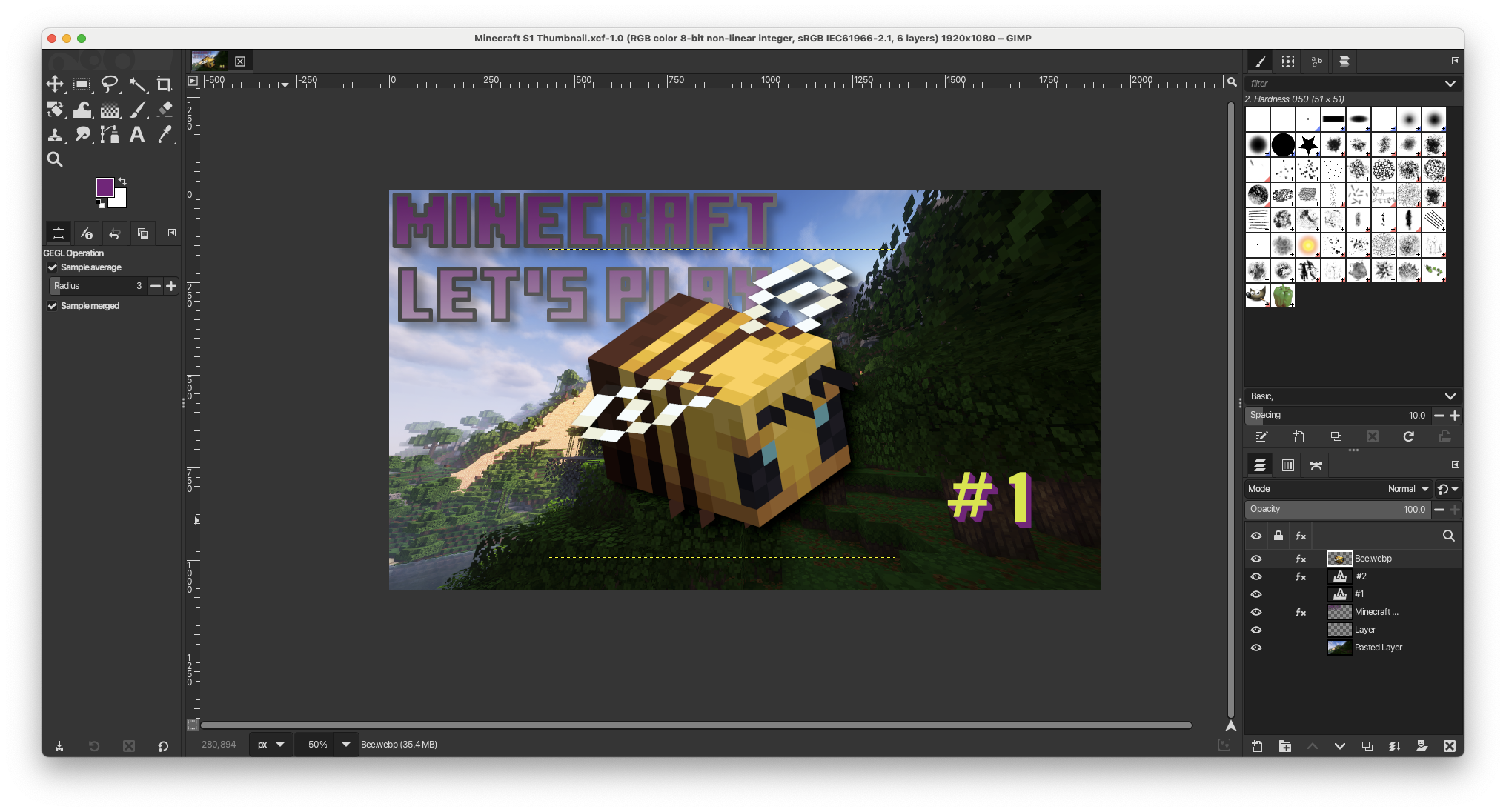Create a new layer group
Image resolution: width=1506 pixels, height=812 pixels.
(x=1285, y=746)
